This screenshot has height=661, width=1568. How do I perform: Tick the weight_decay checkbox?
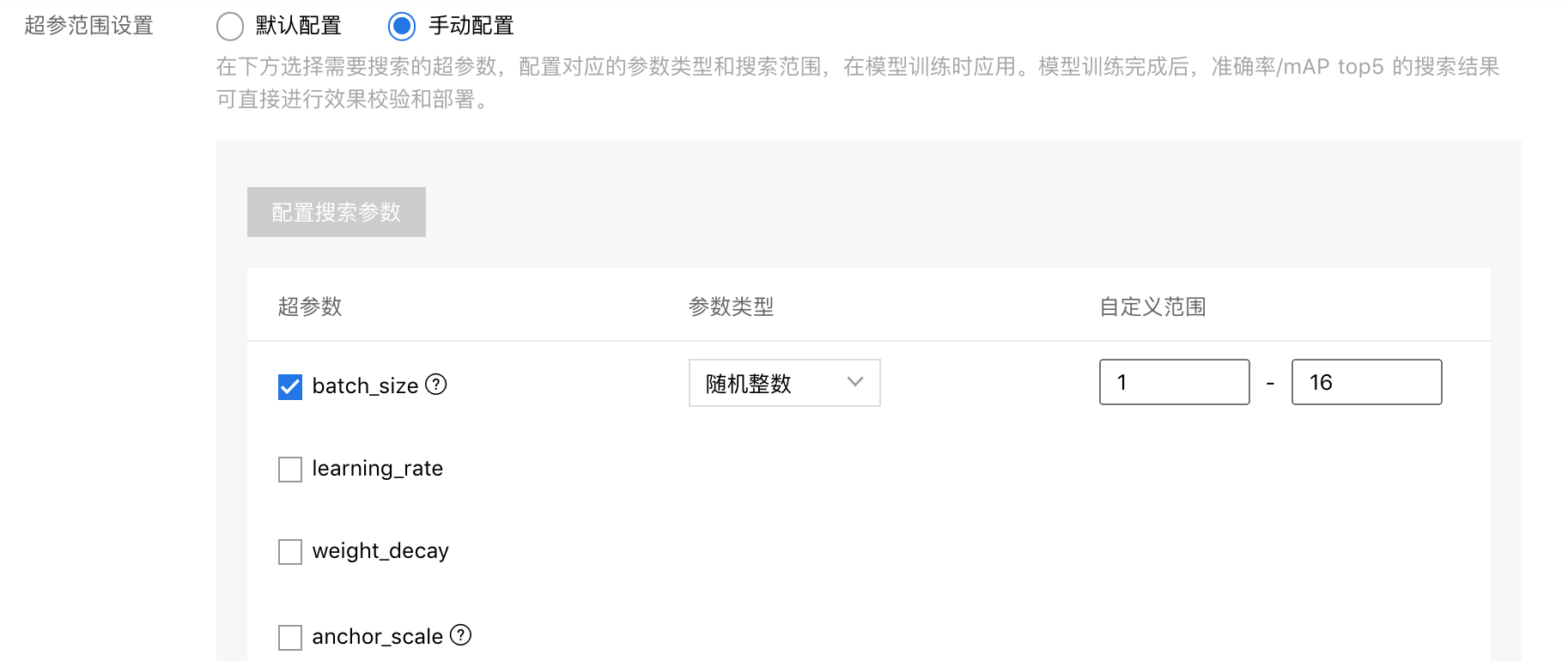point(290,552)
